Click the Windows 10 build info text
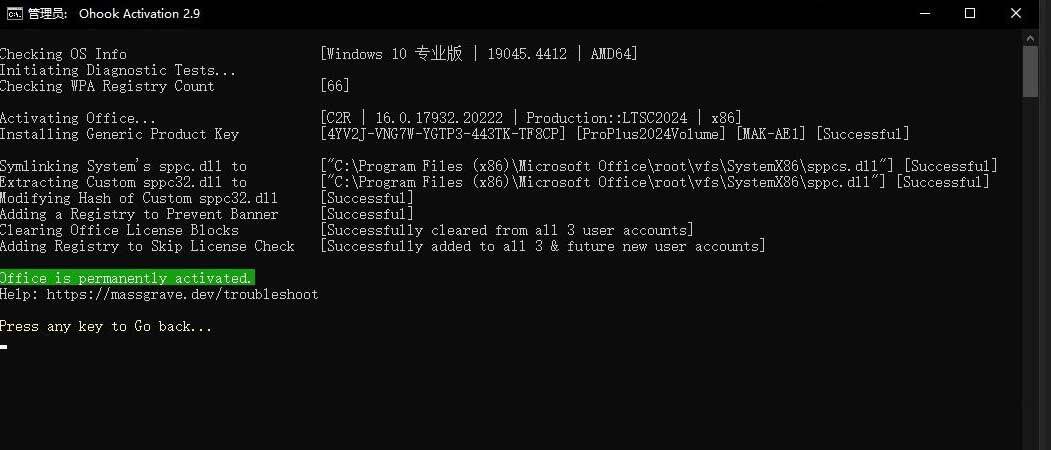This screenshot has width=1051, height=450. coord(479,54)
